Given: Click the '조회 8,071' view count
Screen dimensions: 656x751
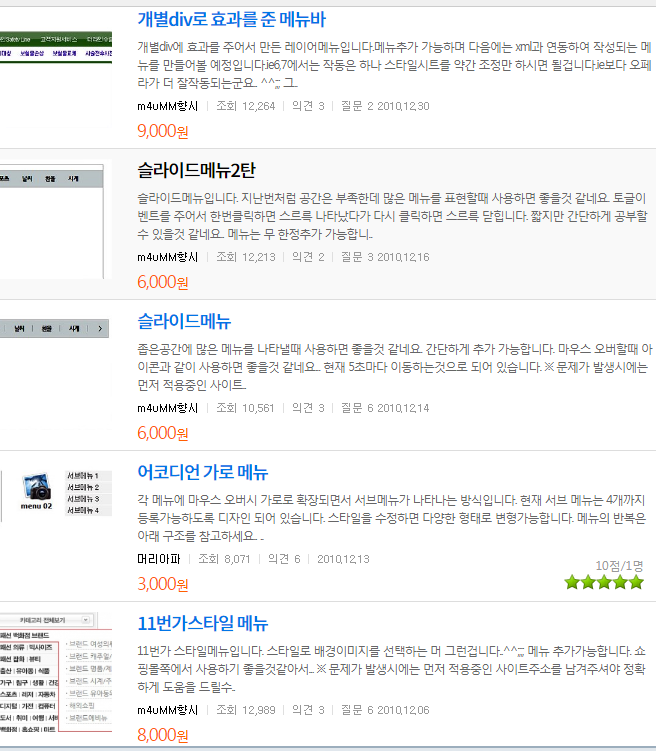Looking at the screenshot, I should pyautogui.click(x=224, y=559).
